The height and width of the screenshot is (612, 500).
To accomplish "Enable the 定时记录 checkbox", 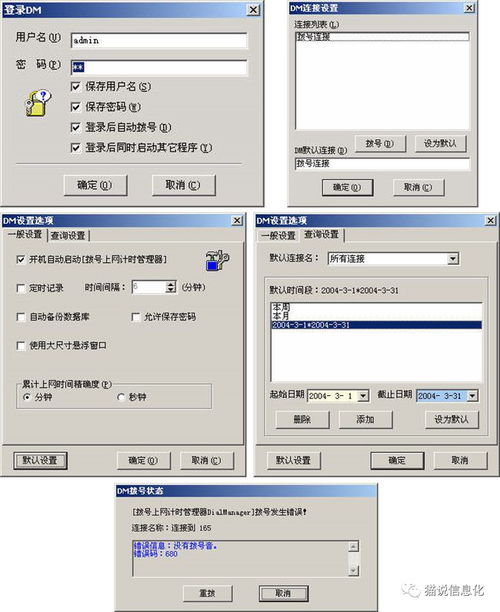I will [x=21, y=288].
